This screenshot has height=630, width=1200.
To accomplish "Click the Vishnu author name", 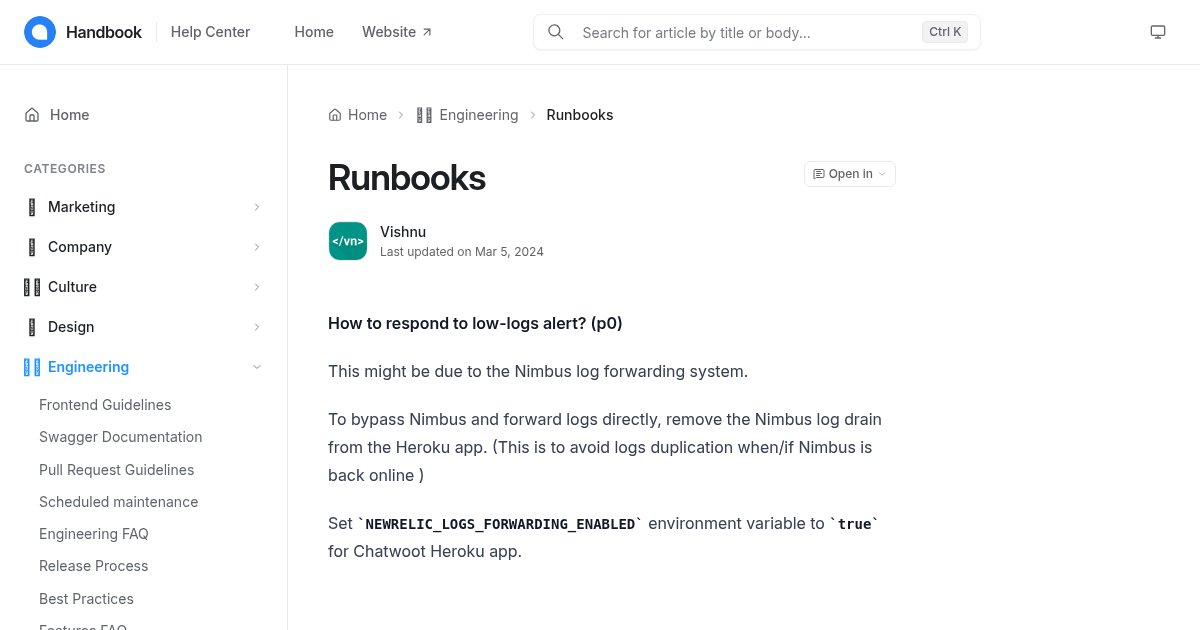I will tap(403, 232).
